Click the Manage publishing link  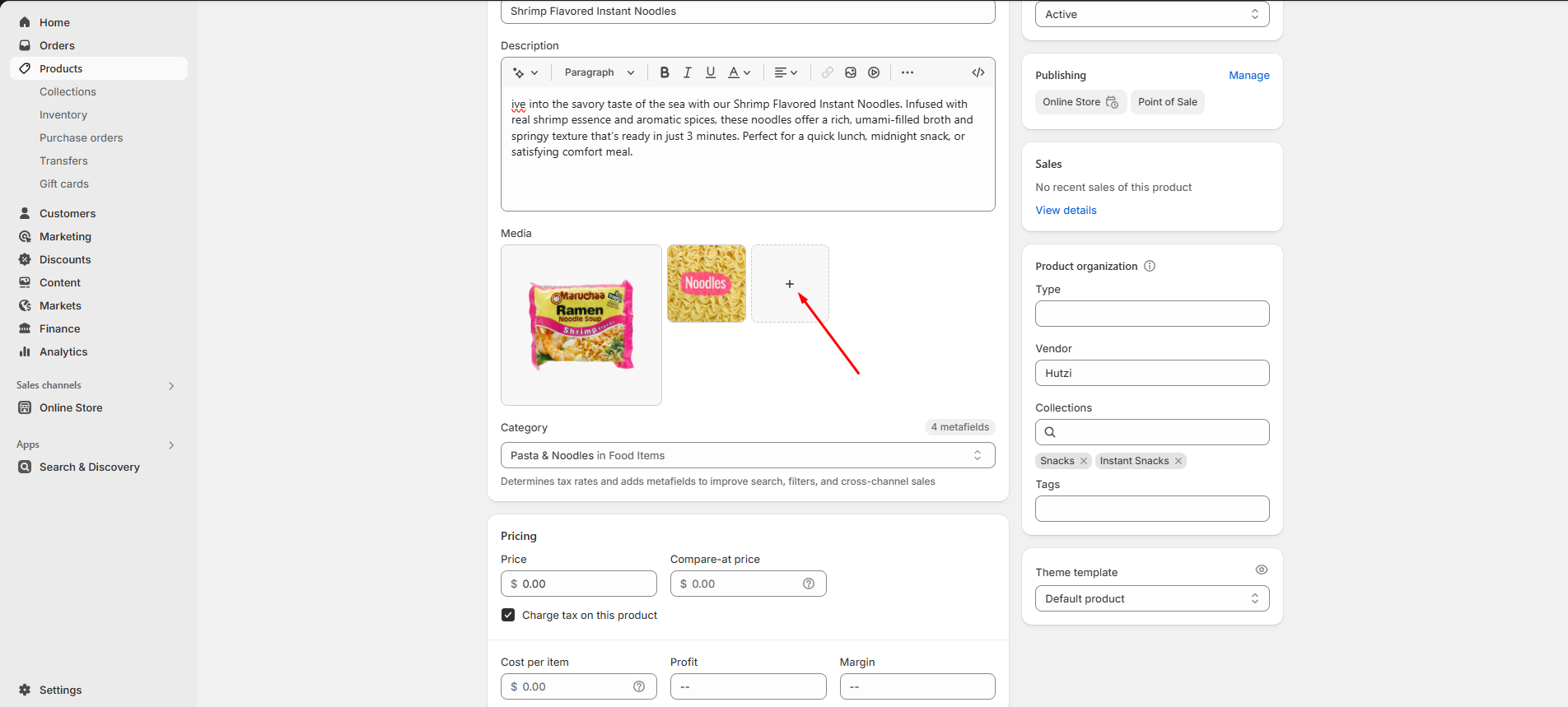(x=1248, y=75)
